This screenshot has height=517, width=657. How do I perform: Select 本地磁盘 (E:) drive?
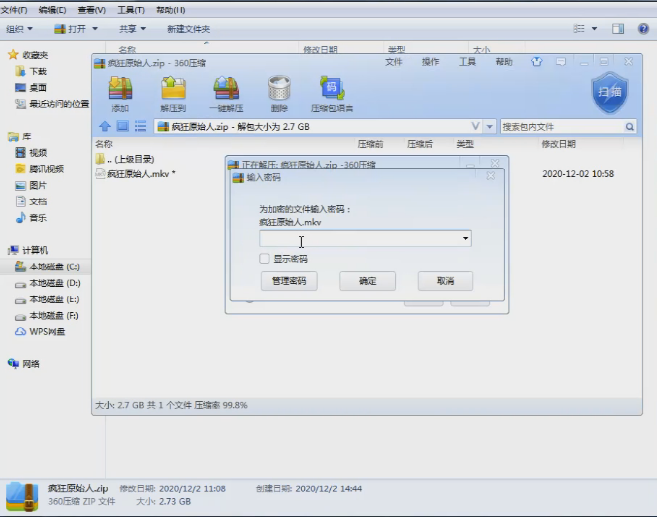(x=47, y=300)
